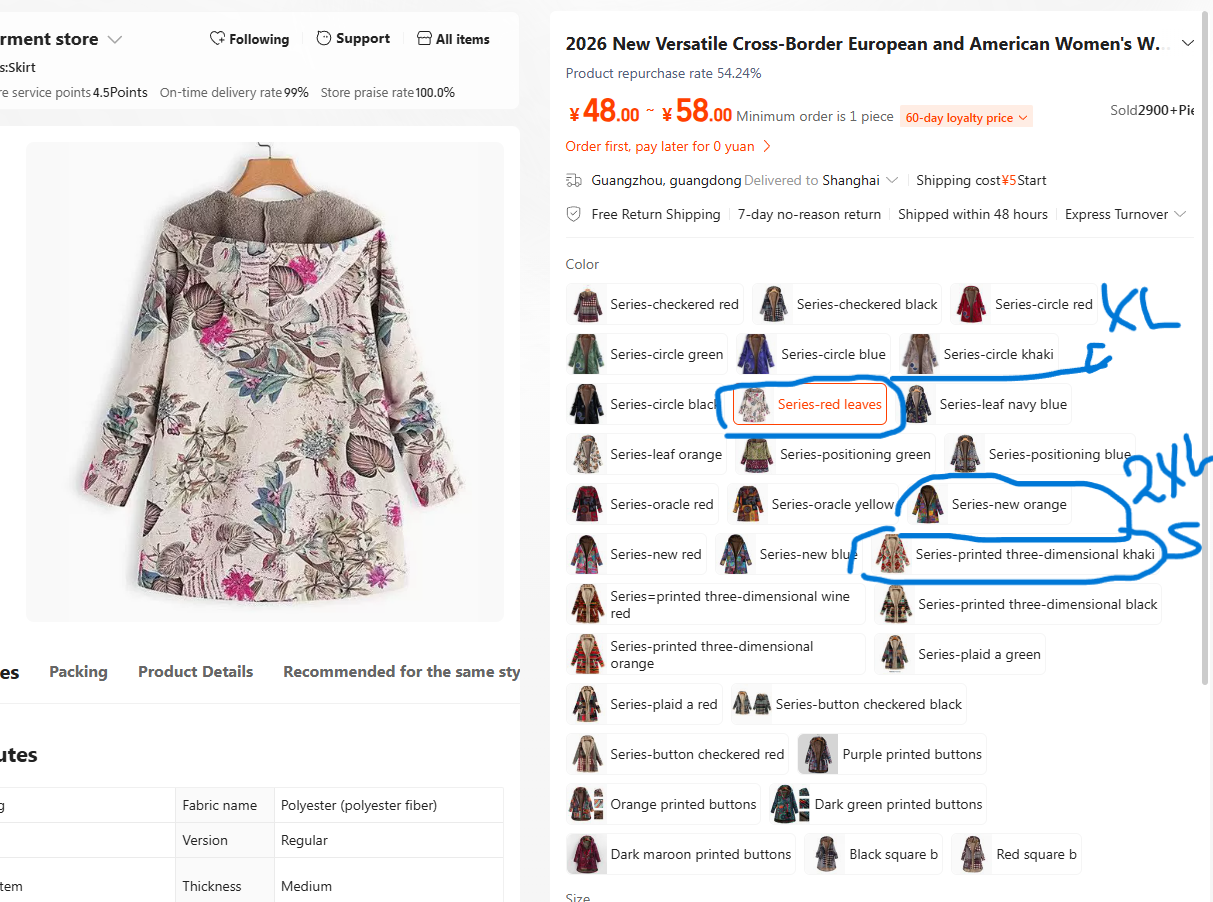
Task: Expand the Express Turnover services chevron
Action: pos(1180,214)
